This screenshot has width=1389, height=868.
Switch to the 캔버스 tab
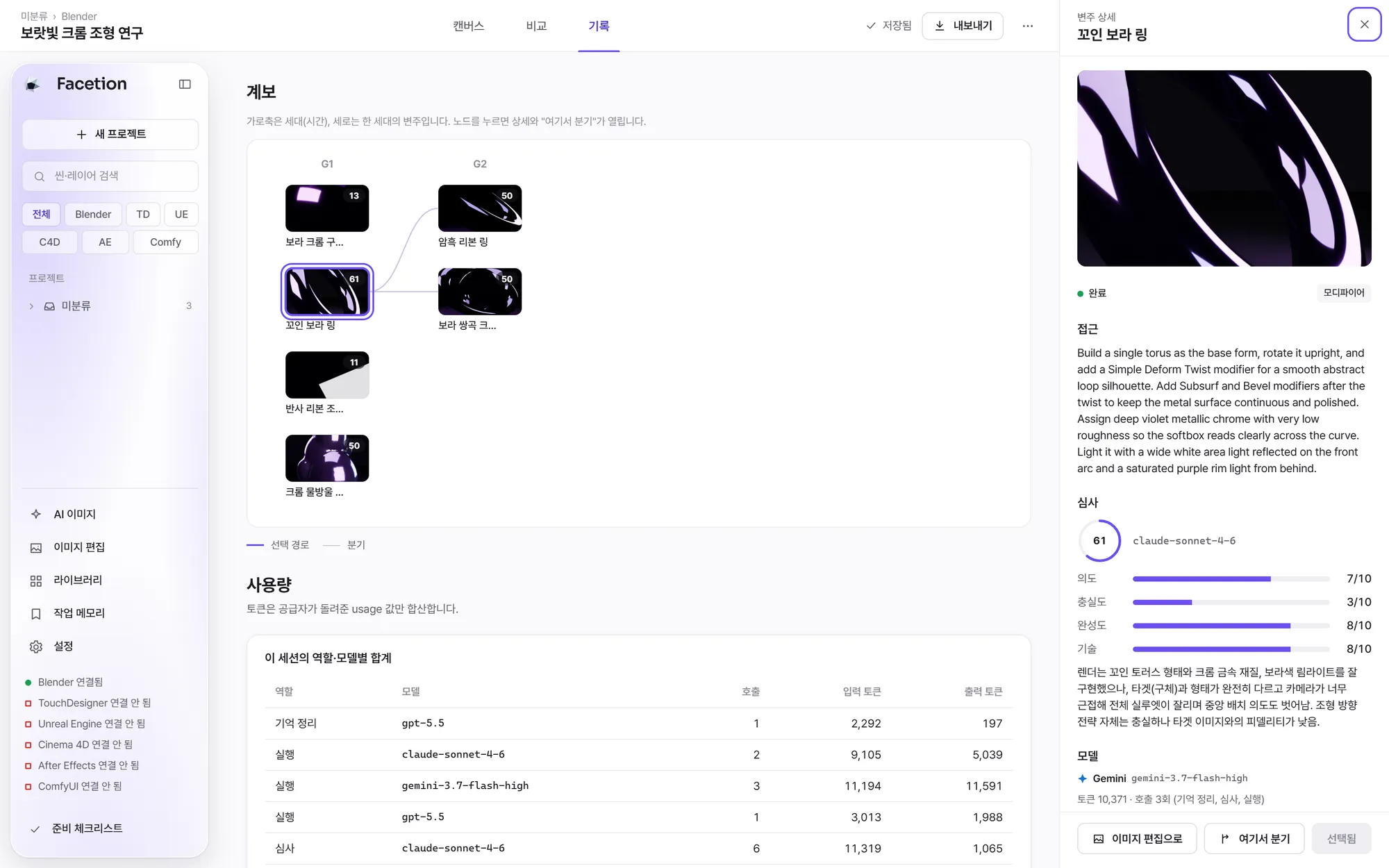coord(468,26)
